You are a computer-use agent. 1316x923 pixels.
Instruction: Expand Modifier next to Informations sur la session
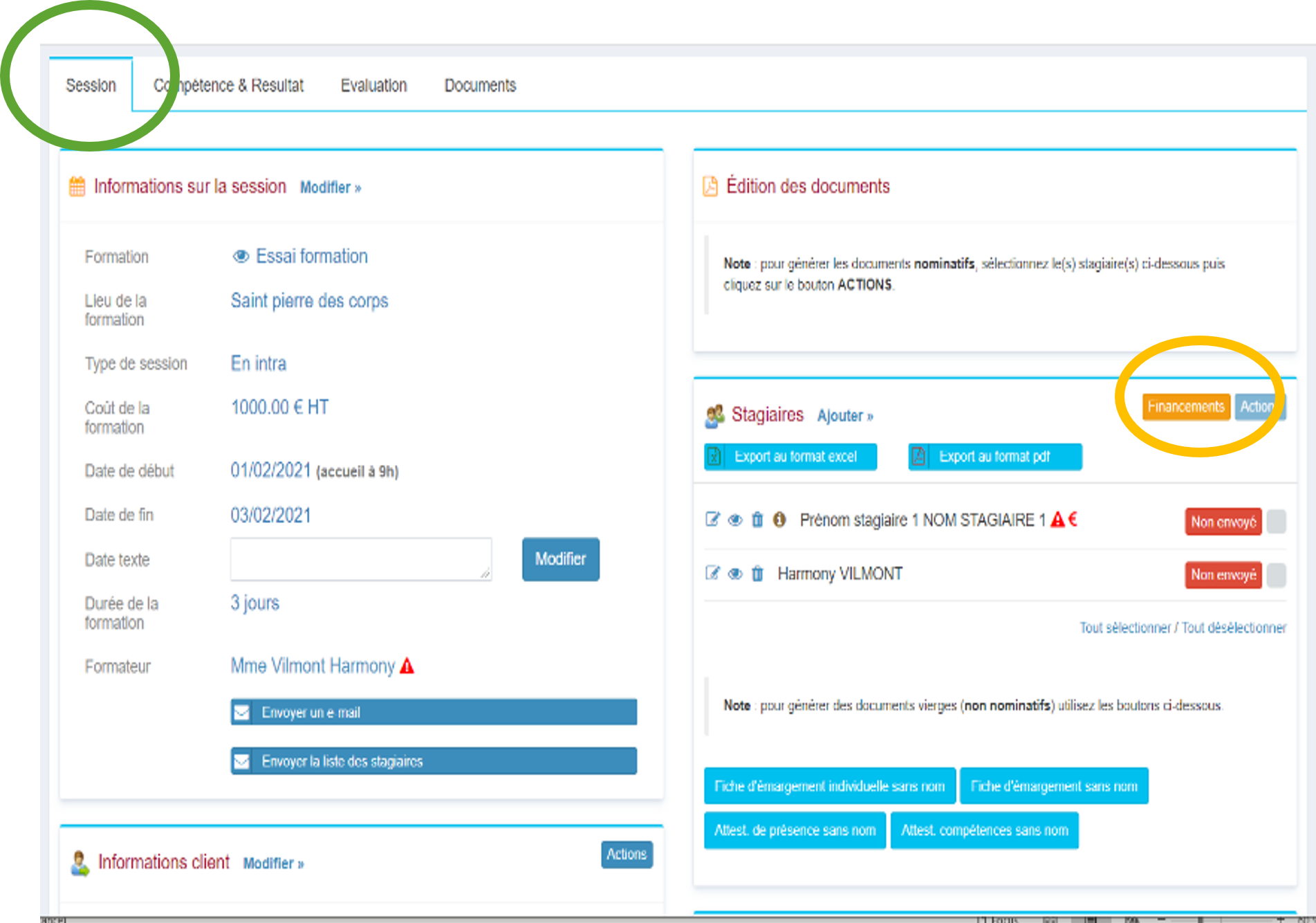click(x=330, y=188)
